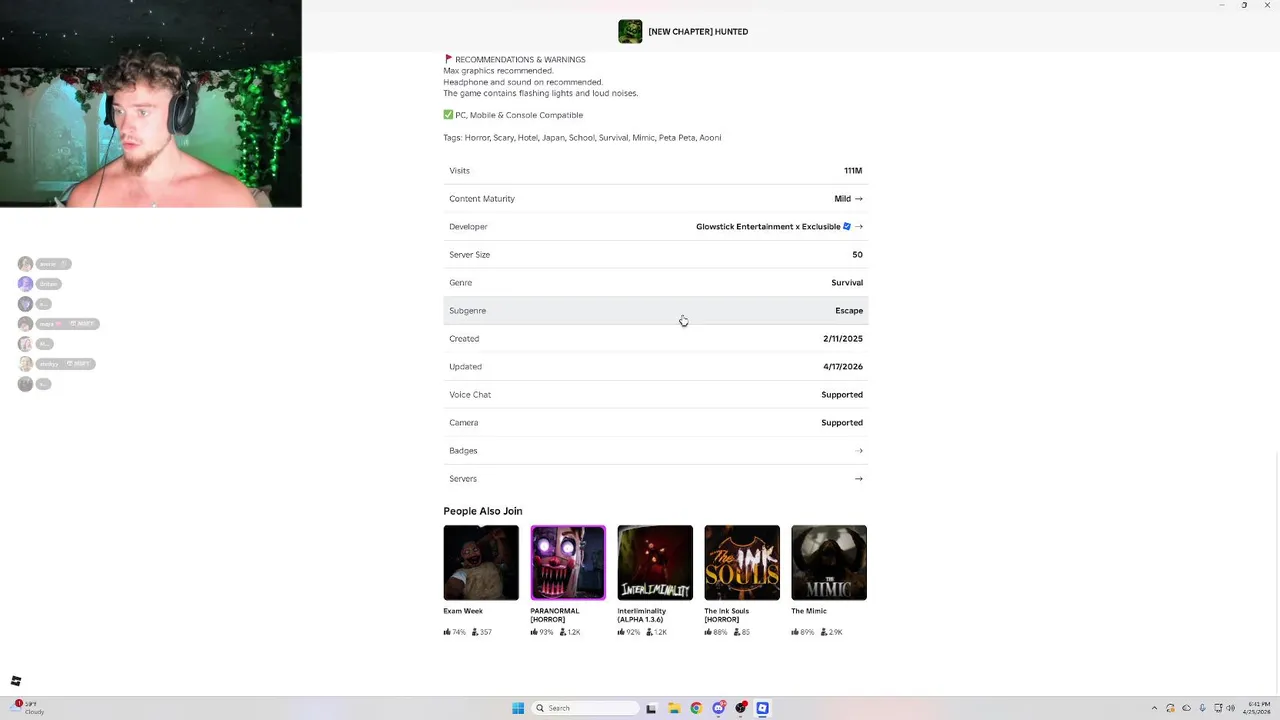1280x720 pixels.
Task: Open Discord from the taskbar
Action: coord(718,708)
